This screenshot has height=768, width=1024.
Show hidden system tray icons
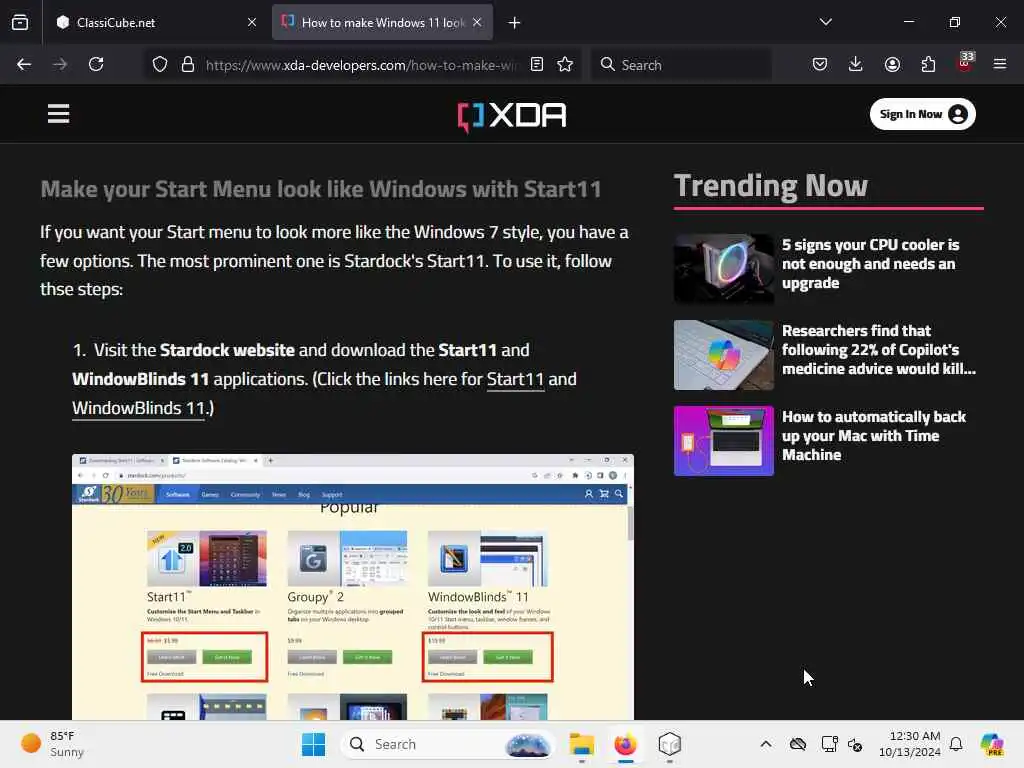tap(765, 744)
